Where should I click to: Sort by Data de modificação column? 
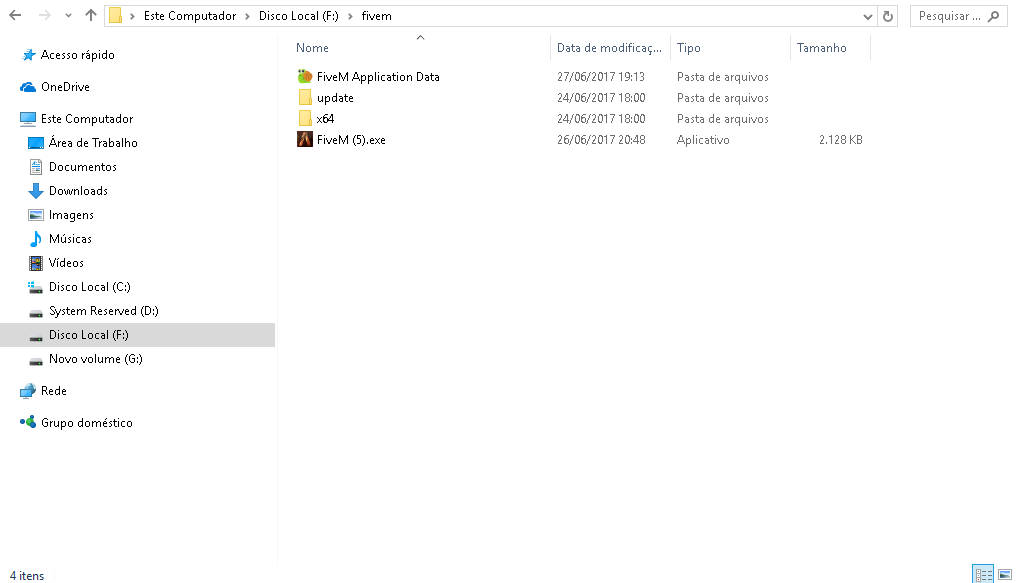(609, 47)
